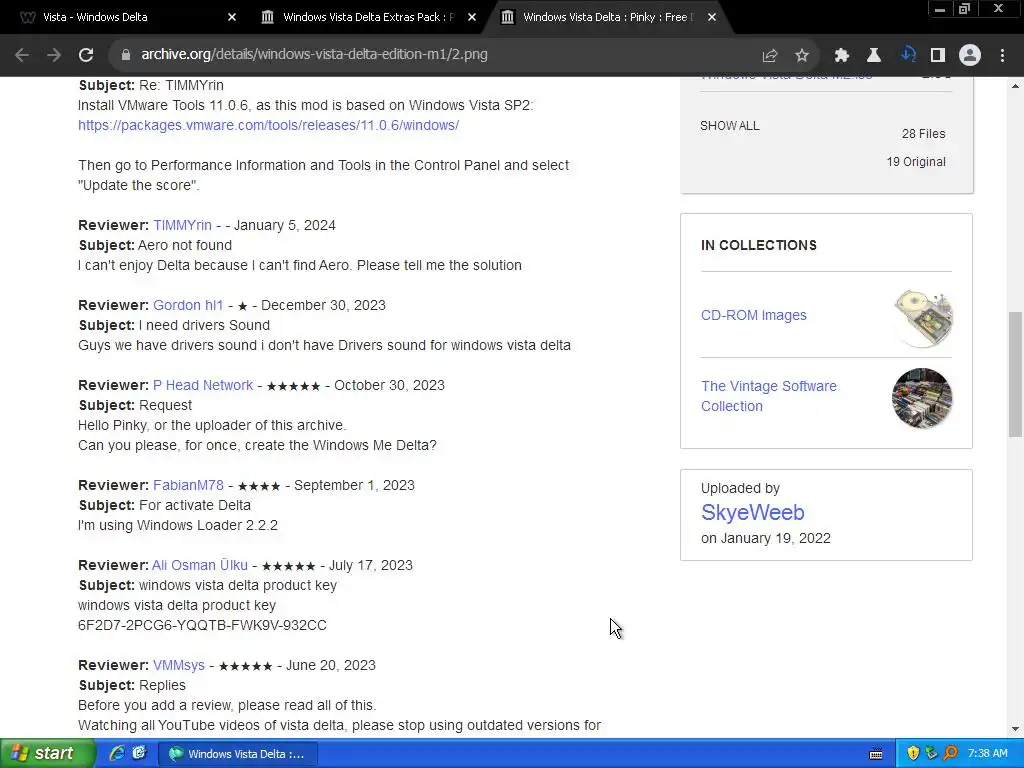The height and width of the screenshot is (768, 1024).
Task: Reload the archive.org page
Action: click(86, 55)
